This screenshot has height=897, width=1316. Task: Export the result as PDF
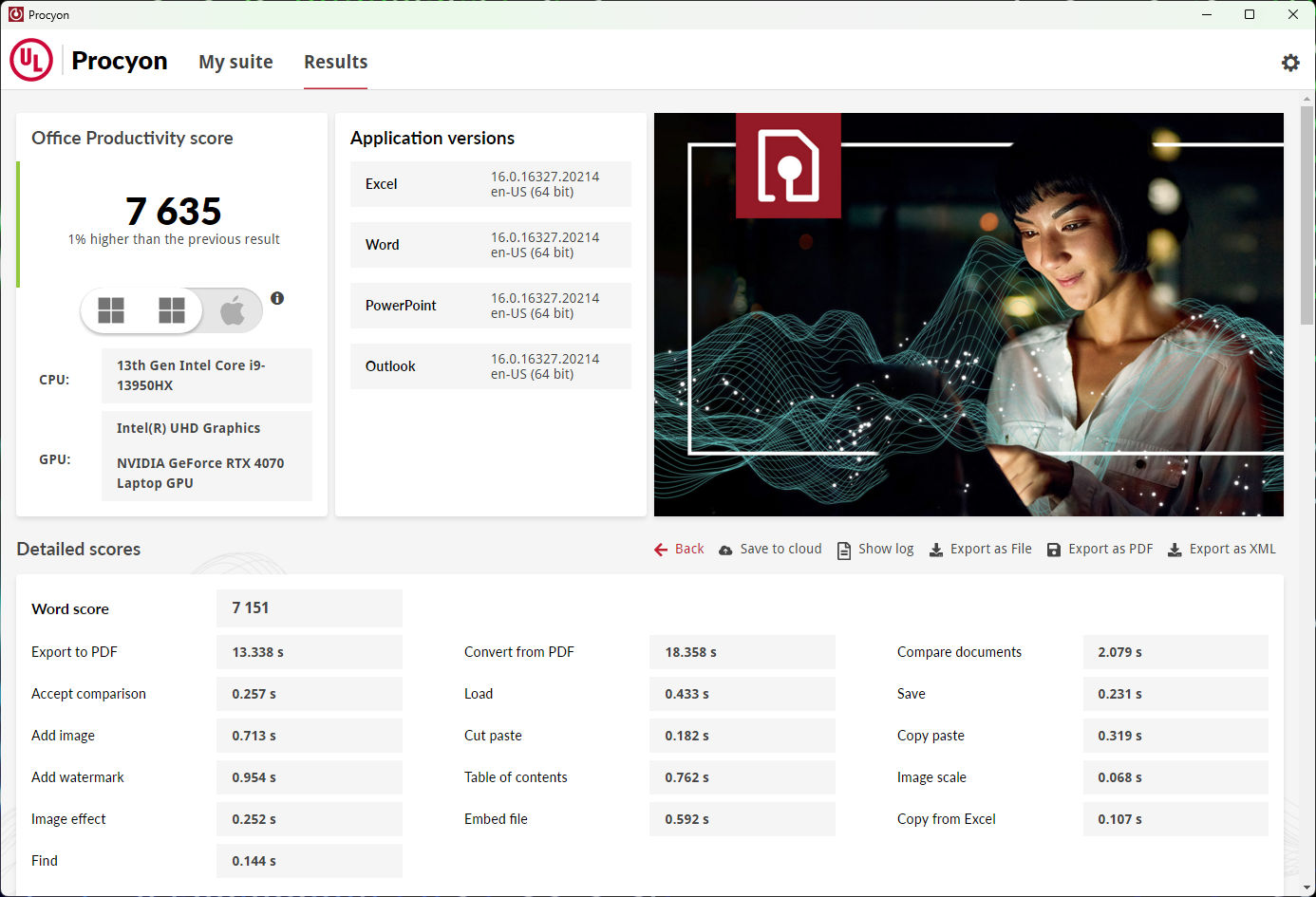tap(1100, 550)
